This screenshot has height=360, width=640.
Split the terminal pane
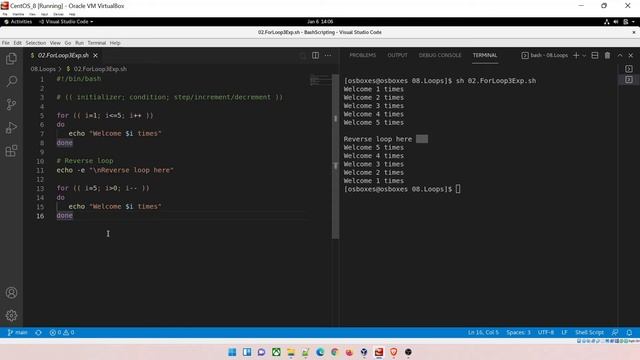[595, 55]
